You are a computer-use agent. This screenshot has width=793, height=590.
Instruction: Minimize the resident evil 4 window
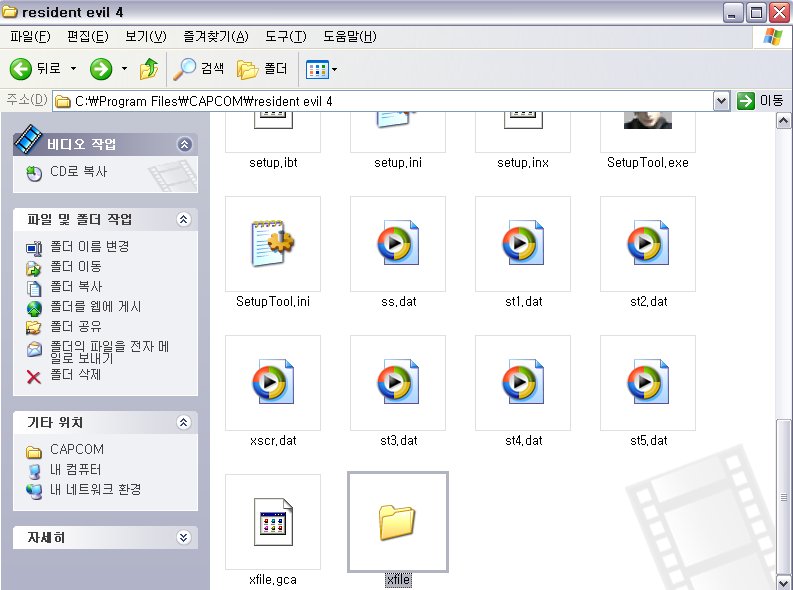pyautogui.click(x=732, y=12)
